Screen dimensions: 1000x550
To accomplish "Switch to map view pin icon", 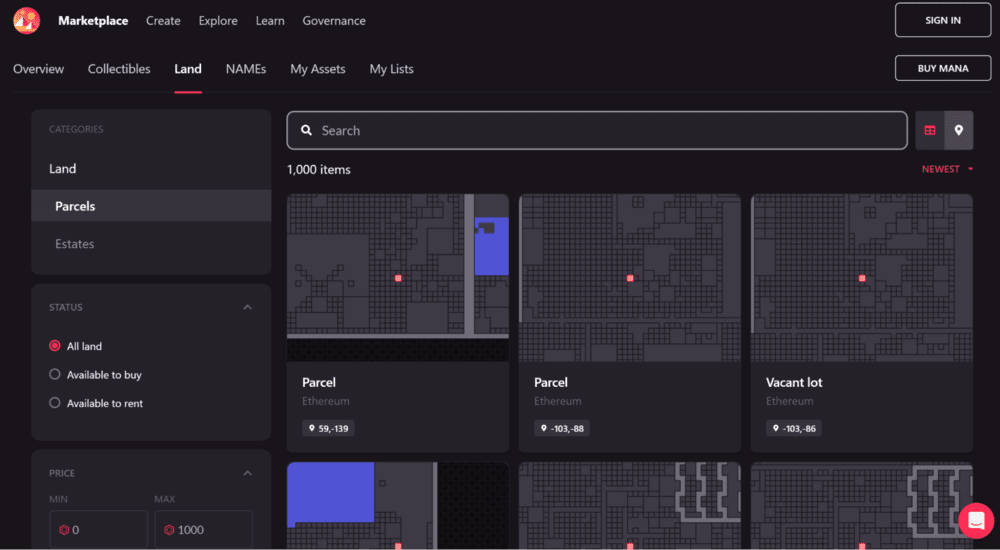I will click(x=959, y=130).
